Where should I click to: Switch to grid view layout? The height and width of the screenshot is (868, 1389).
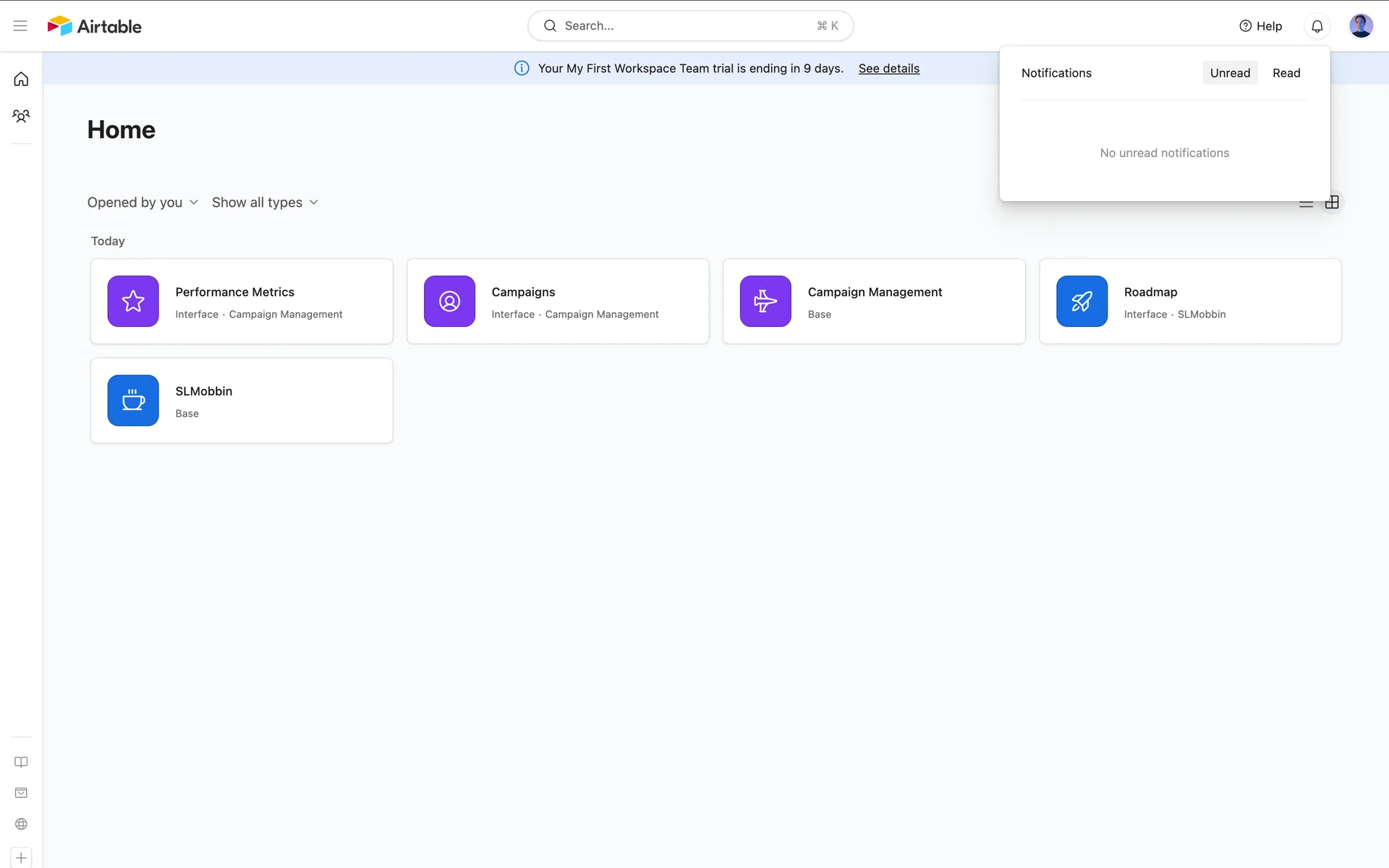tap(1332, 203)
